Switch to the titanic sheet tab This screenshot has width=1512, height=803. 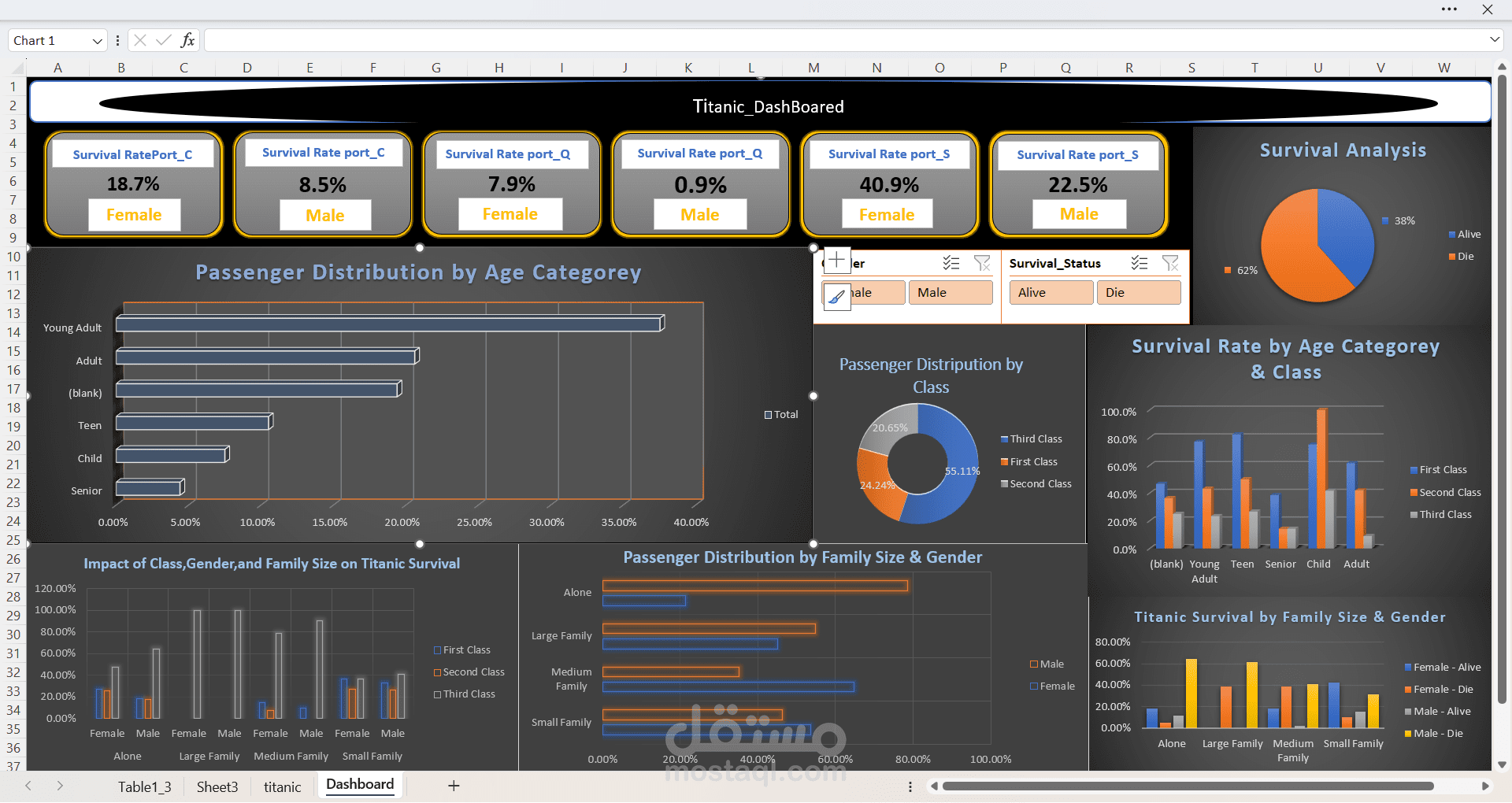(282, 786)
